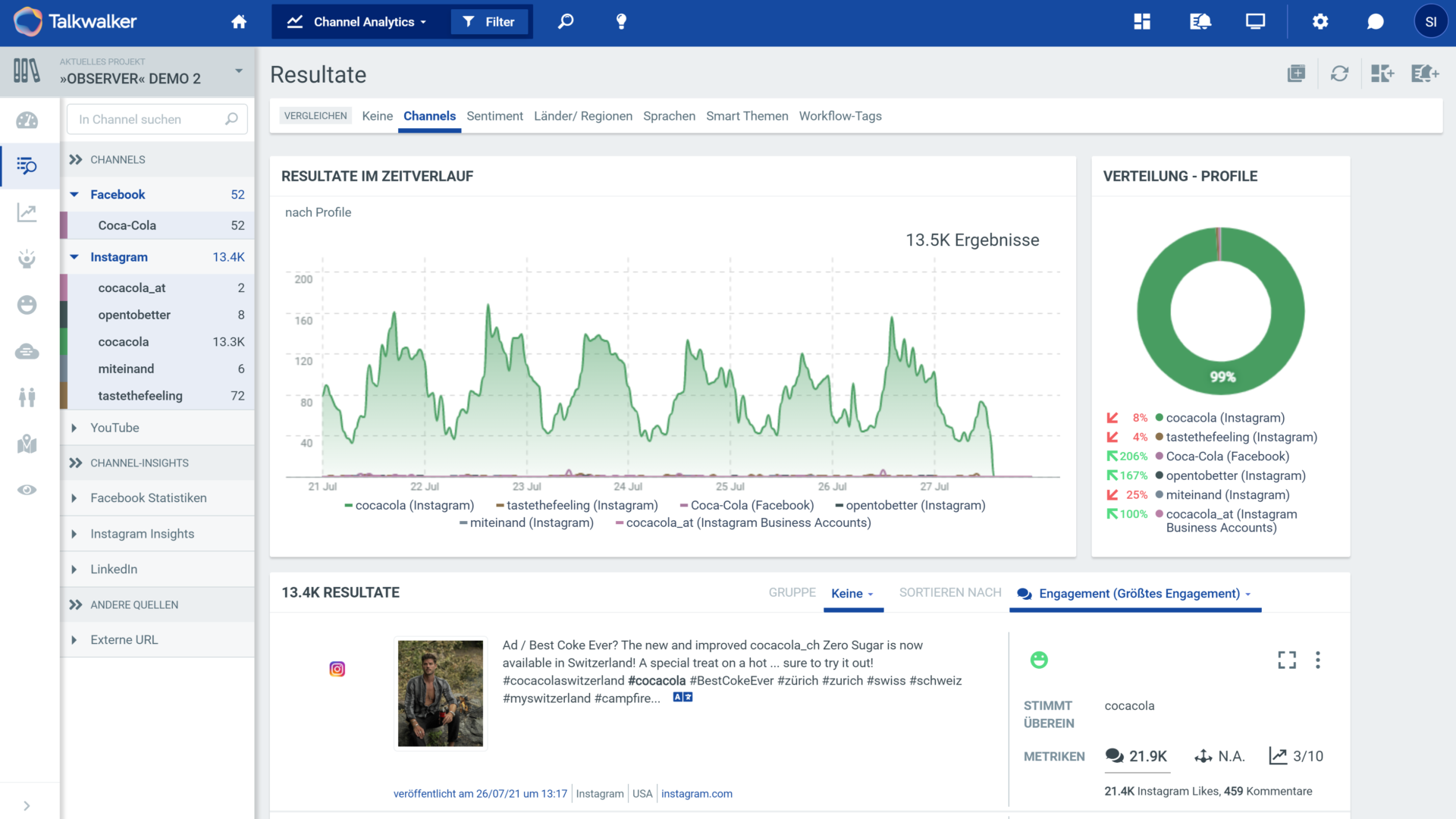
Task: Click the add to report icon
Action: (1426, 74)
